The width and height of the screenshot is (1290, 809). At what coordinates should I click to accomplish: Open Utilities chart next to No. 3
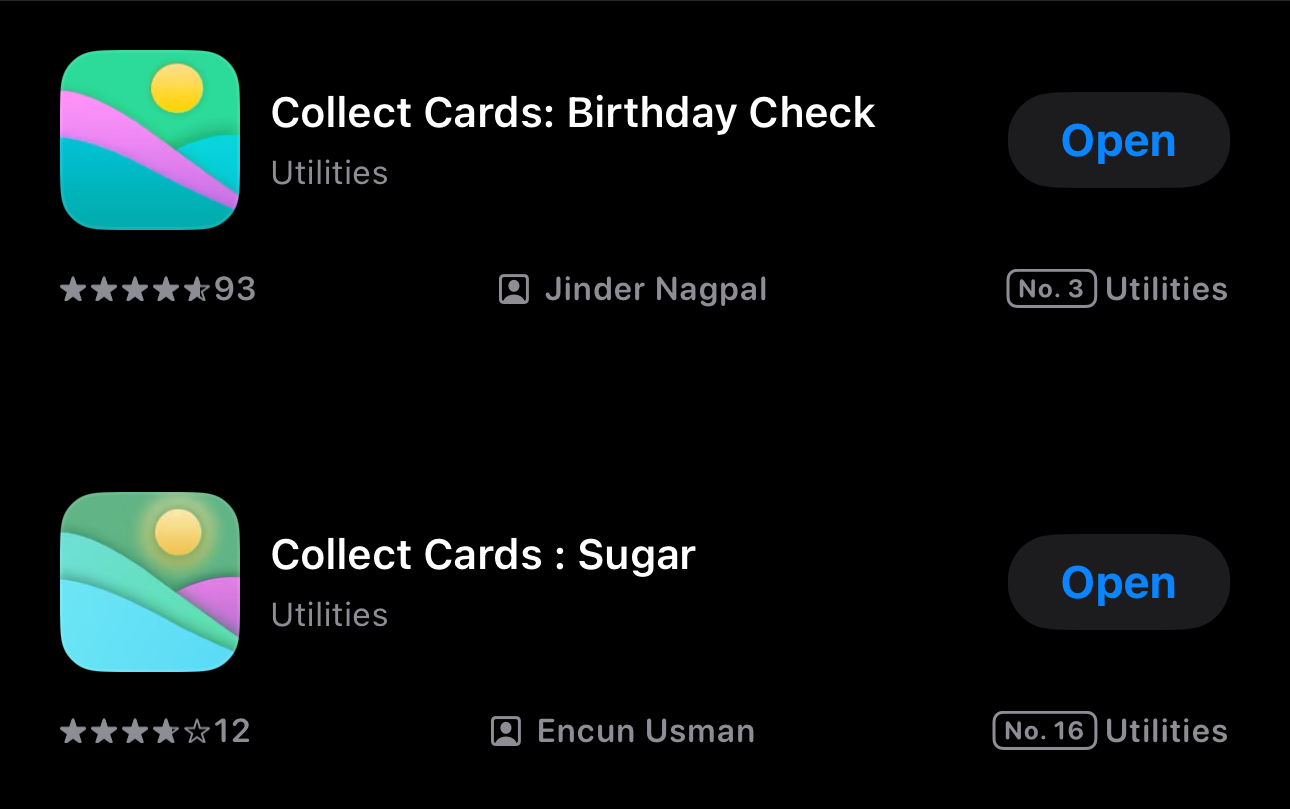click(x=1166, y=290)
